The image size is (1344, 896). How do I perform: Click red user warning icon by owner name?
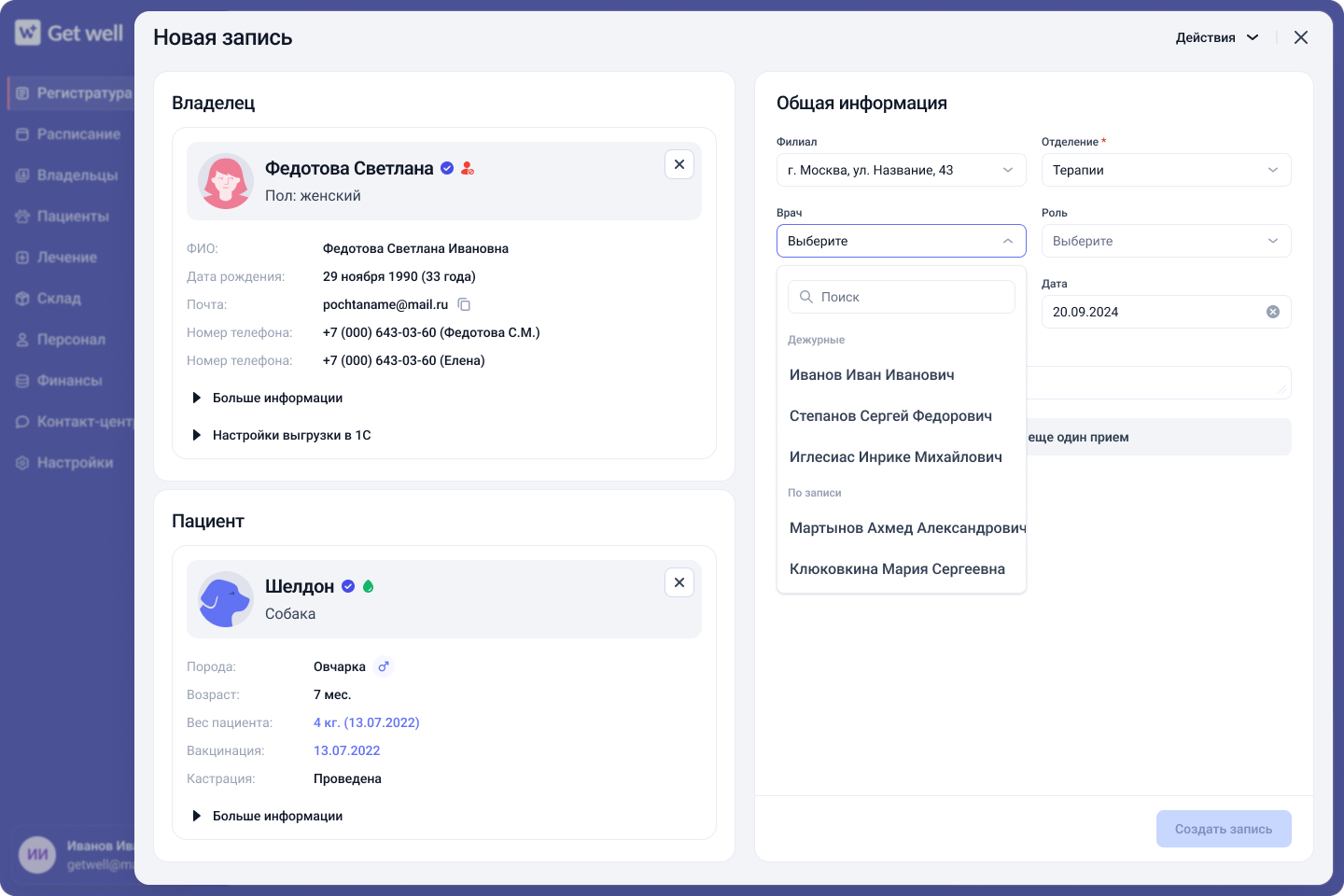468,168
